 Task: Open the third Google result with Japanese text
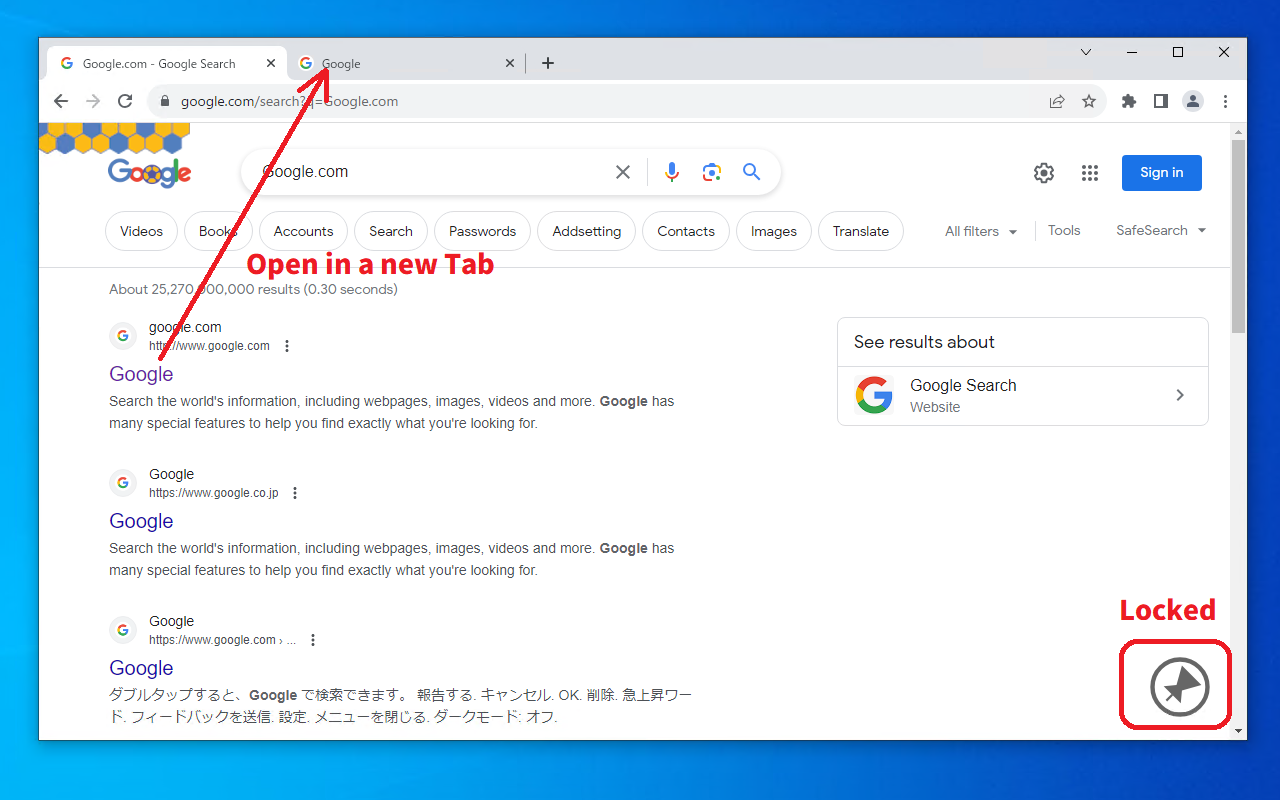(x=141, y=668)
